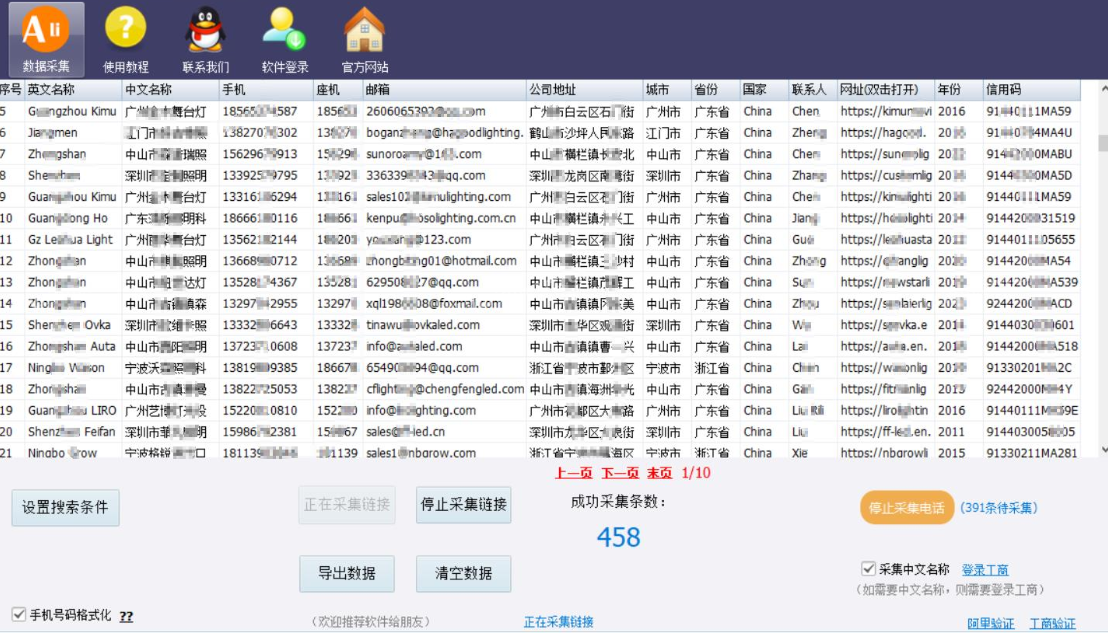This screenshot has height=634, width=1108.
Task: Sort by the 中文名称 column header
Action: (170, 90)
